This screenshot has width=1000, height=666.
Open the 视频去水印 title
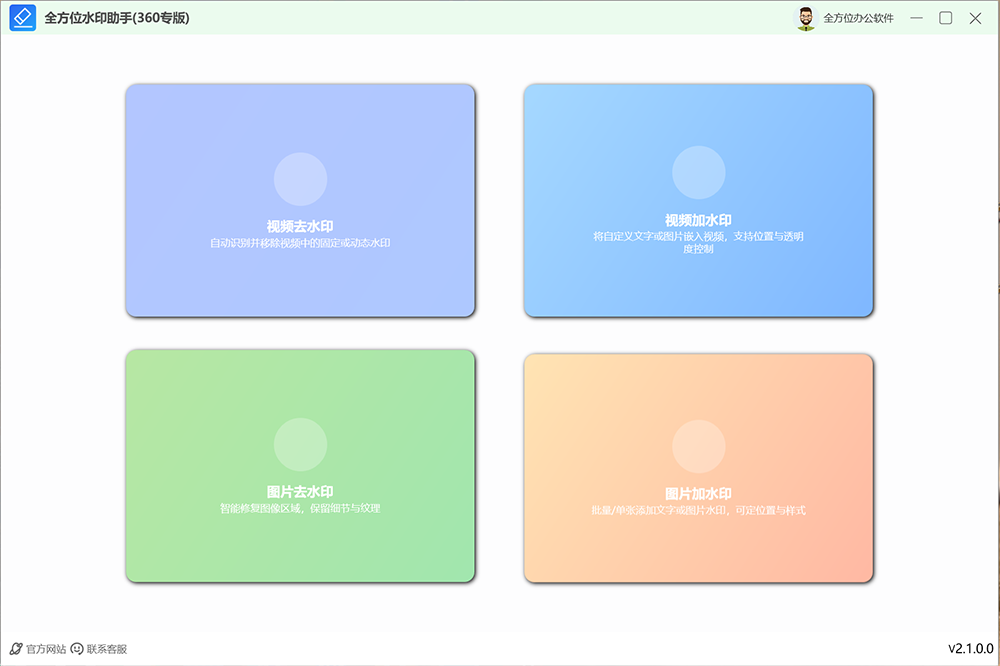pos(300,226)
